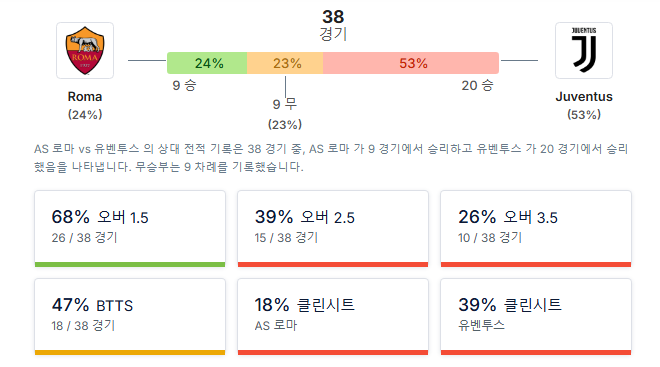Click the 9 무 draws label
Image resolution: width=660 pixels, height=367 pixels.
(285, 104)
